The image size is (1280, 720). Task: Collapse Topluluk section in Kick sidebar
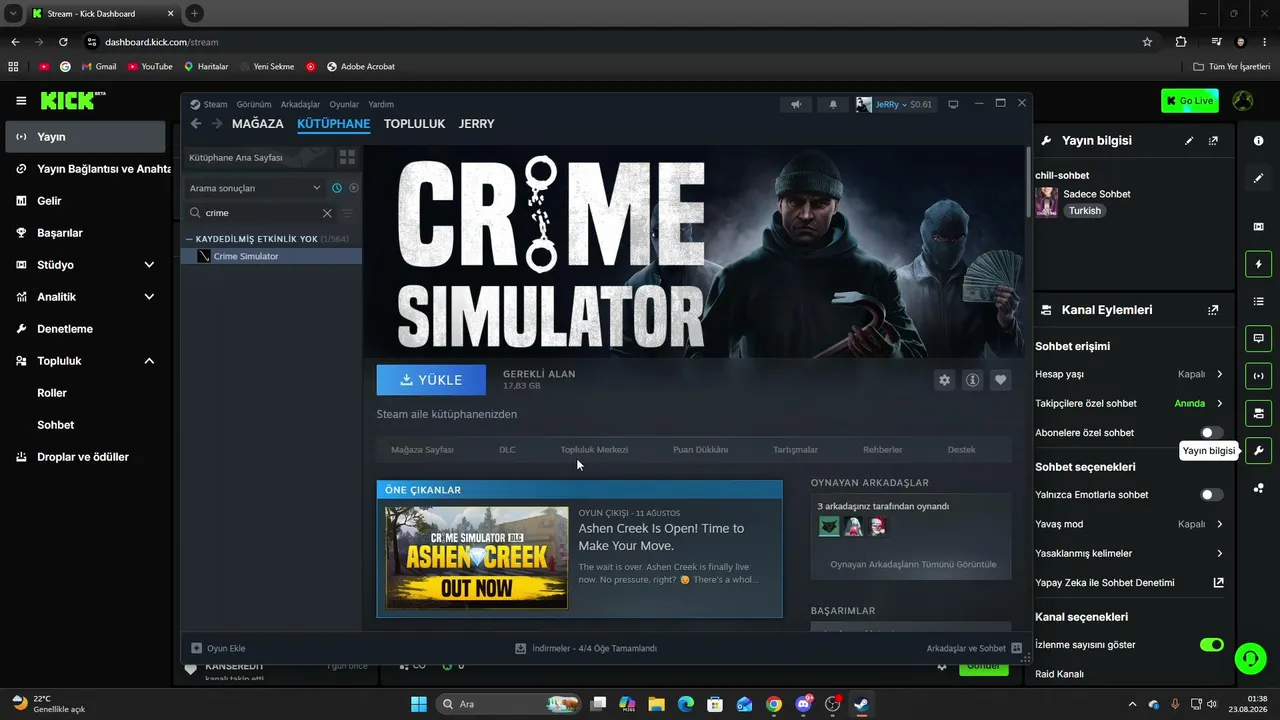click(x=149, y=361)
